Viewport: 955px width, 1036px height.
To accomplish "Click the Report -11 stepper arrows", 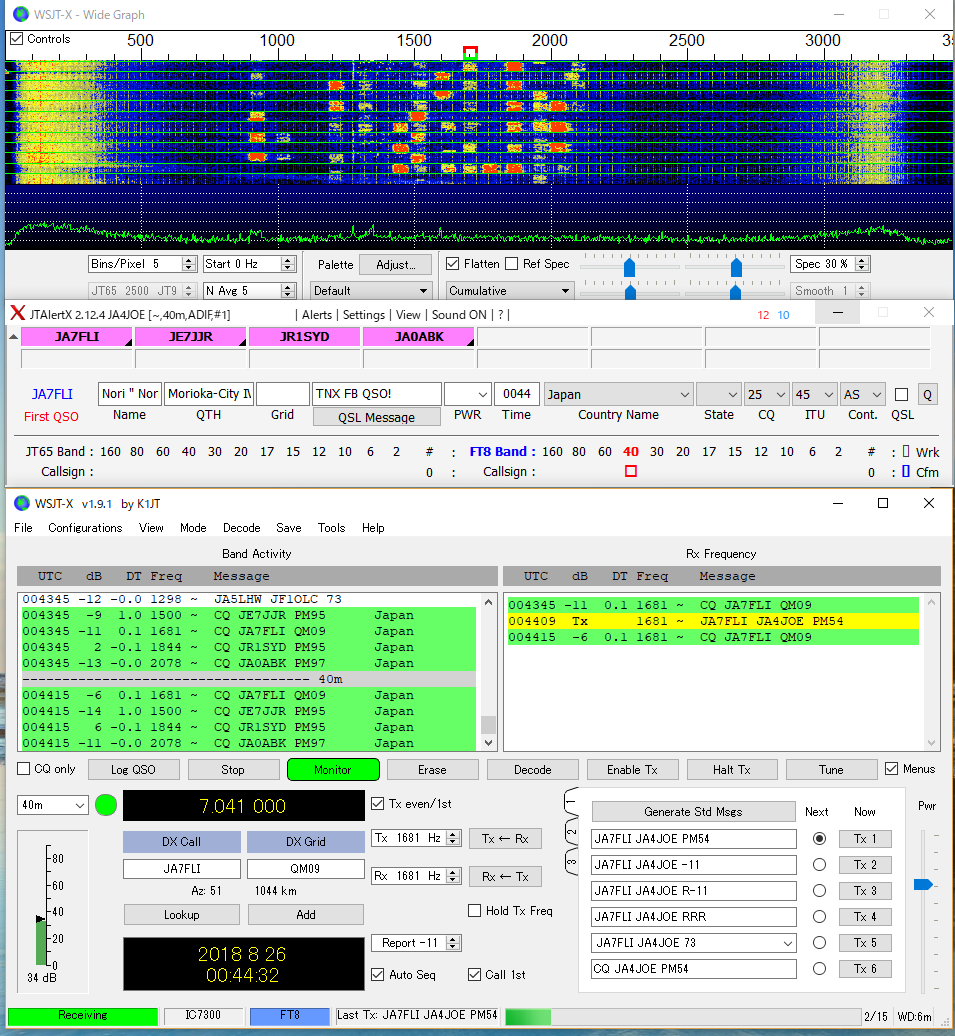I will coord(453,943).
